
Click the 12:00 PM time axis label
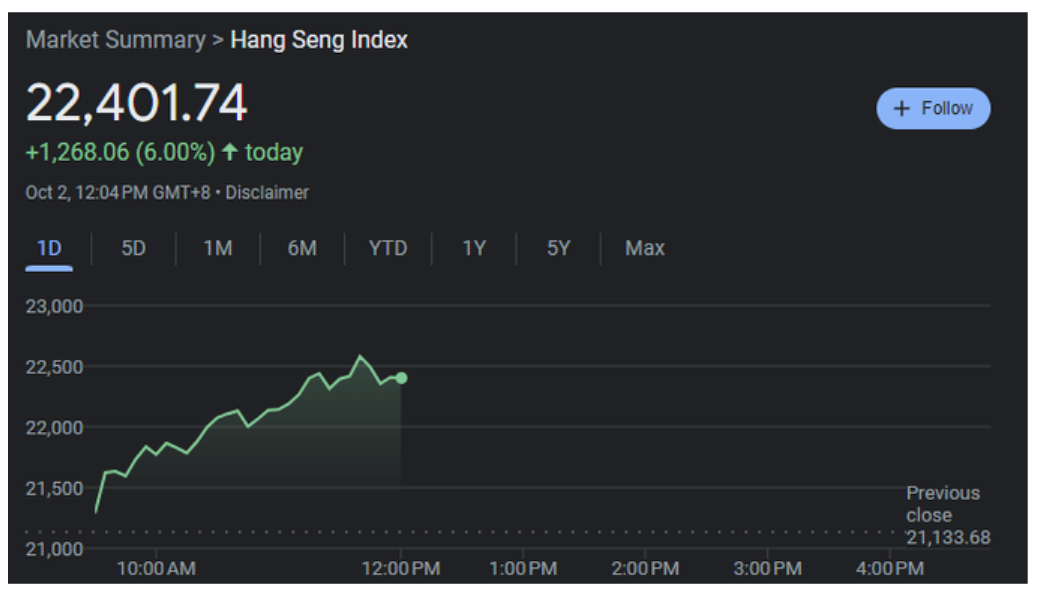pyautogui.click(x=401, y=569)
